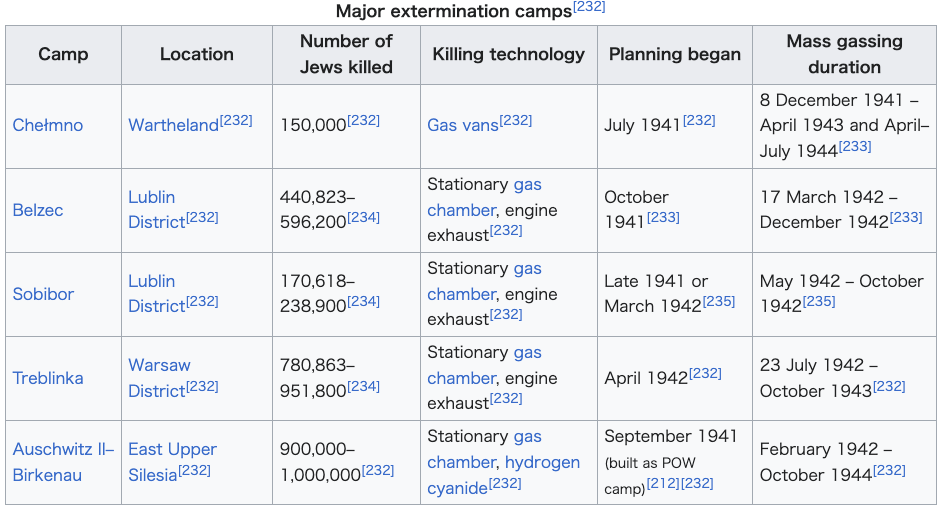Click gas chamber link in Belzec row
The image size is (943, 516).
484,197
